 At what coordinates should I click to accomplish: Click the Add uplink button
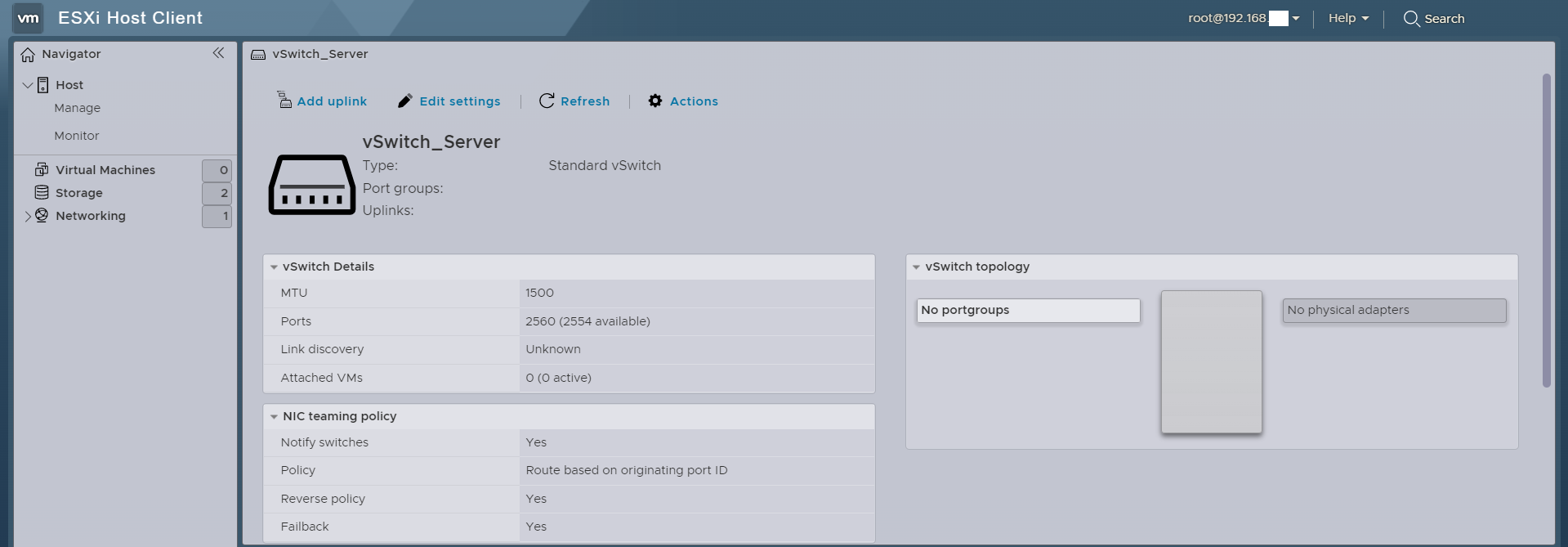[323, 101]
